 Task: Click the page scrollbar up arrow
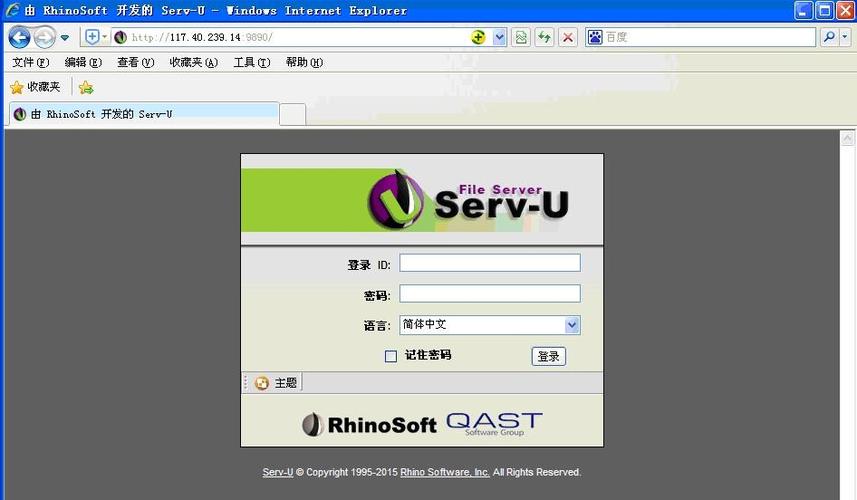coord(847,138)
